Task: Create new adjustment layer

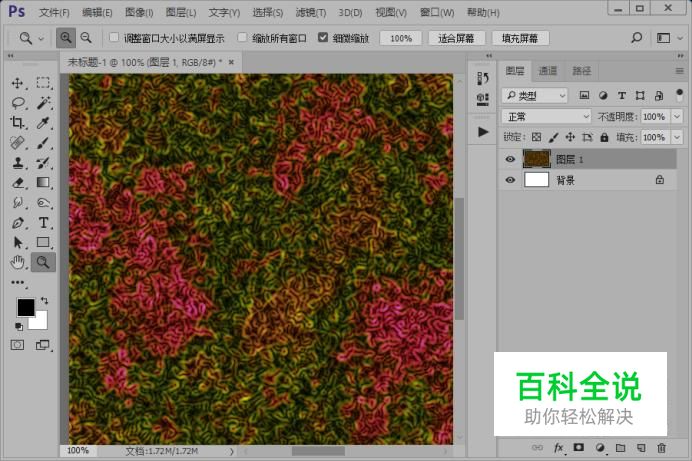Action: click(599, 448)
